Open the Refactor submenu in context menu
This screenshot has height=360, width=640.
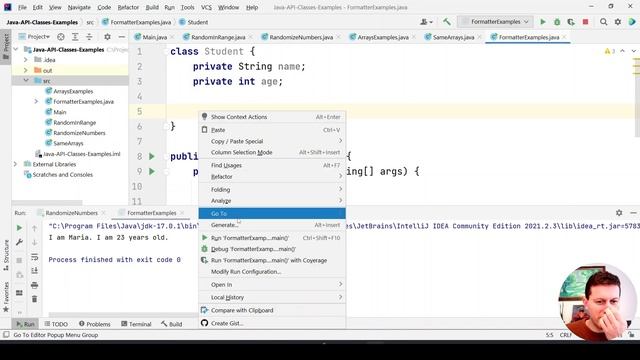point(272,177)
